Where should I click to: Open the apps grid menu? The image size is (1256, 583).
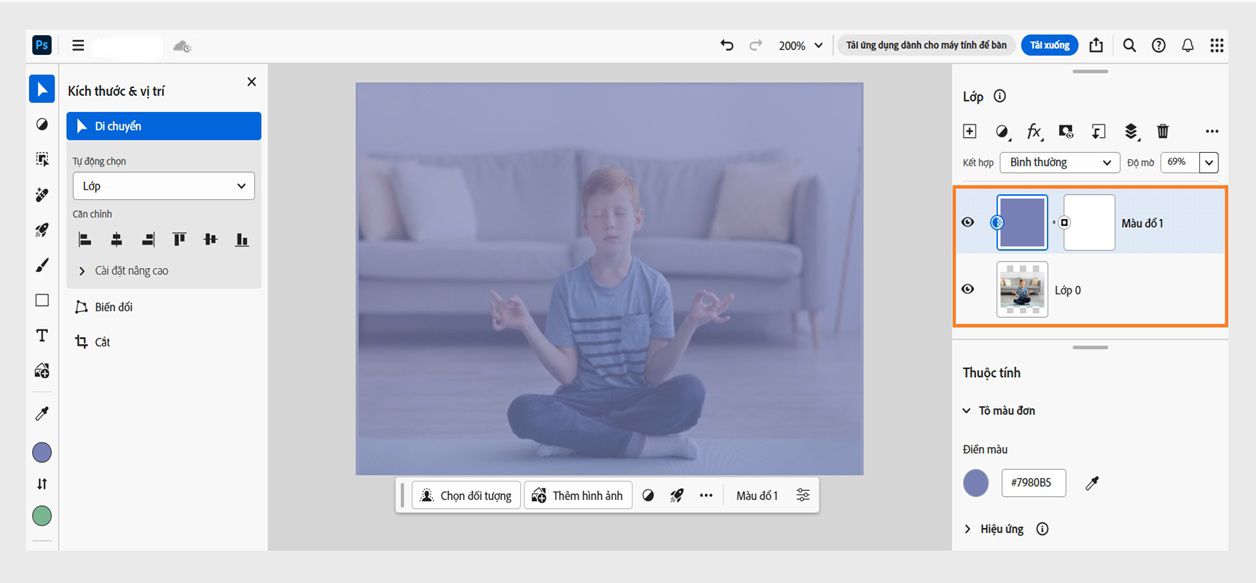coord(1217,45)
